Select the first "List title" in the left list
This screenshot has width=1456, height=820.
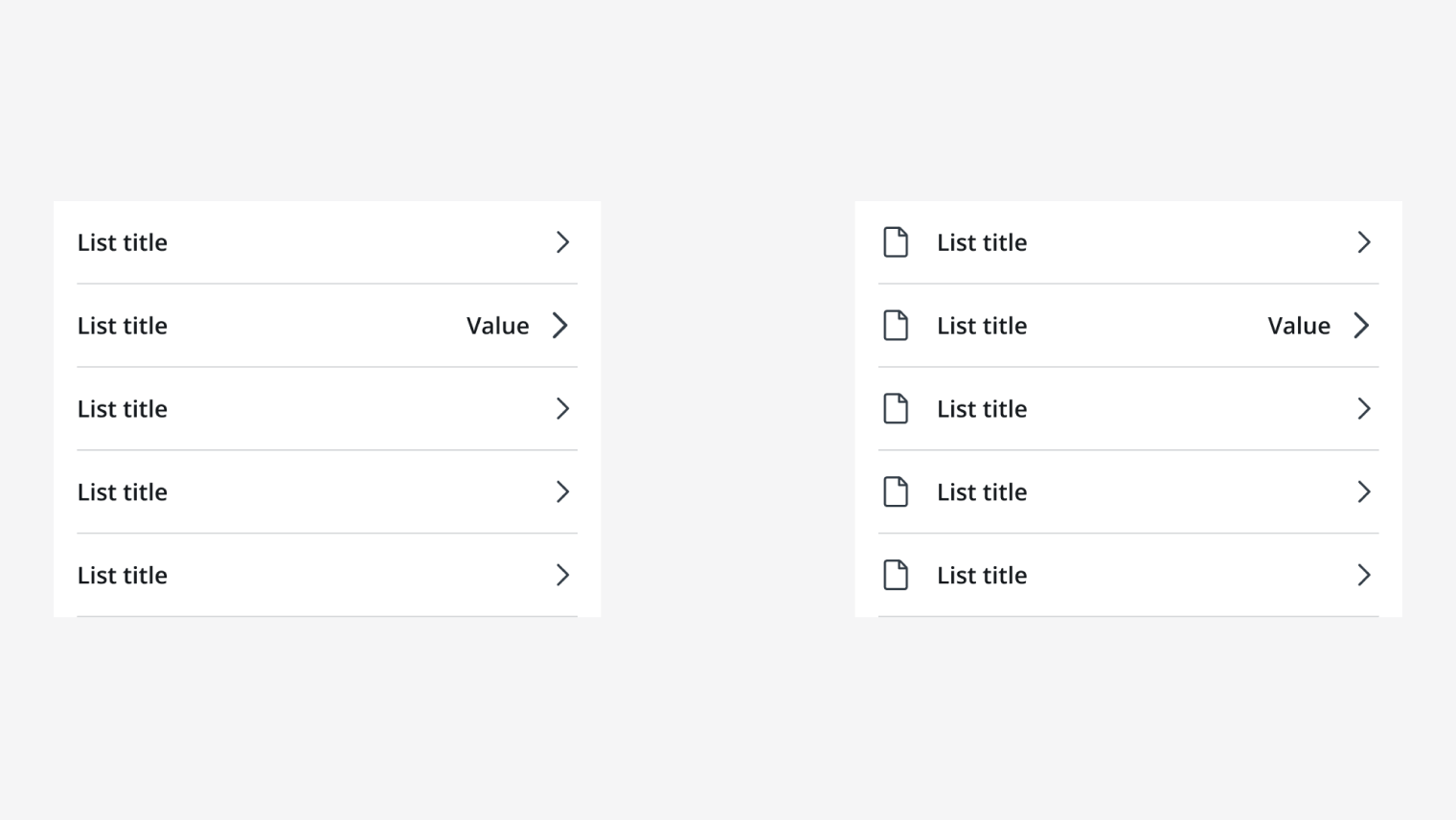coord(123,242)
